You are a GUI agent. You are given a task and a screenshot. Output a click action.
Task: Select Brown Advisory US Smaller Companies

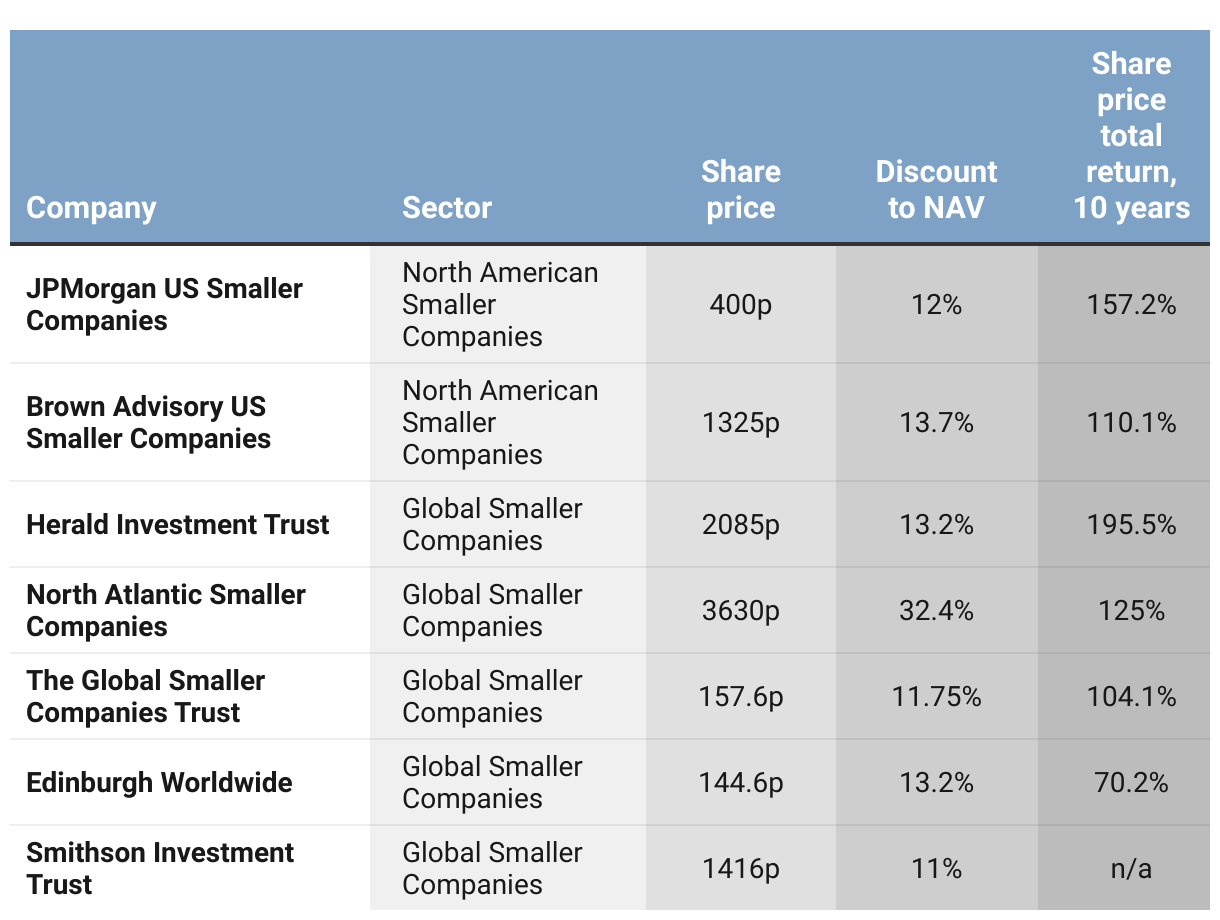(x=149, y=423)
